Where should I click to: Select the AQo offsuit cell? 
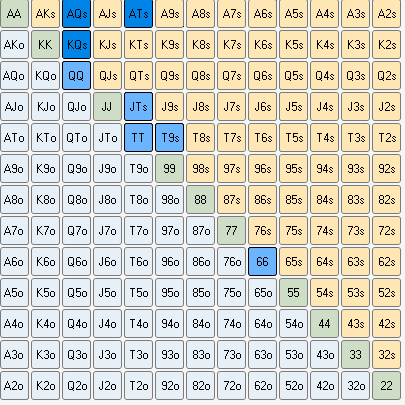[x=14, y=76]
